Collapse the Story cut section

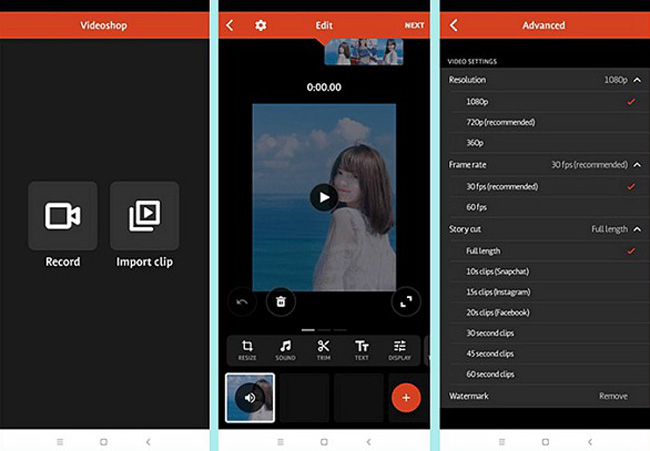coord(637,229)
